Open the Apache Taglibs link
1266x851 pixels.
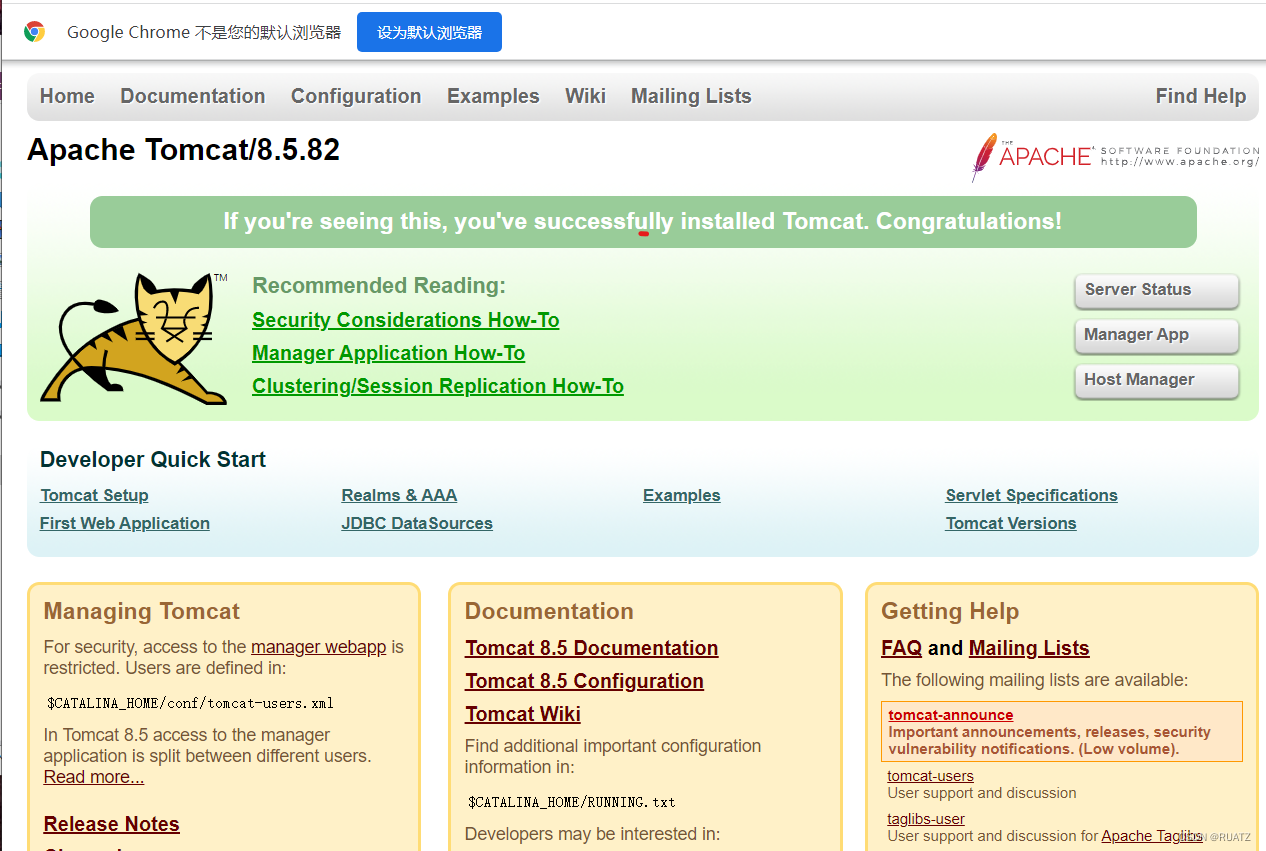(1152, 836)
